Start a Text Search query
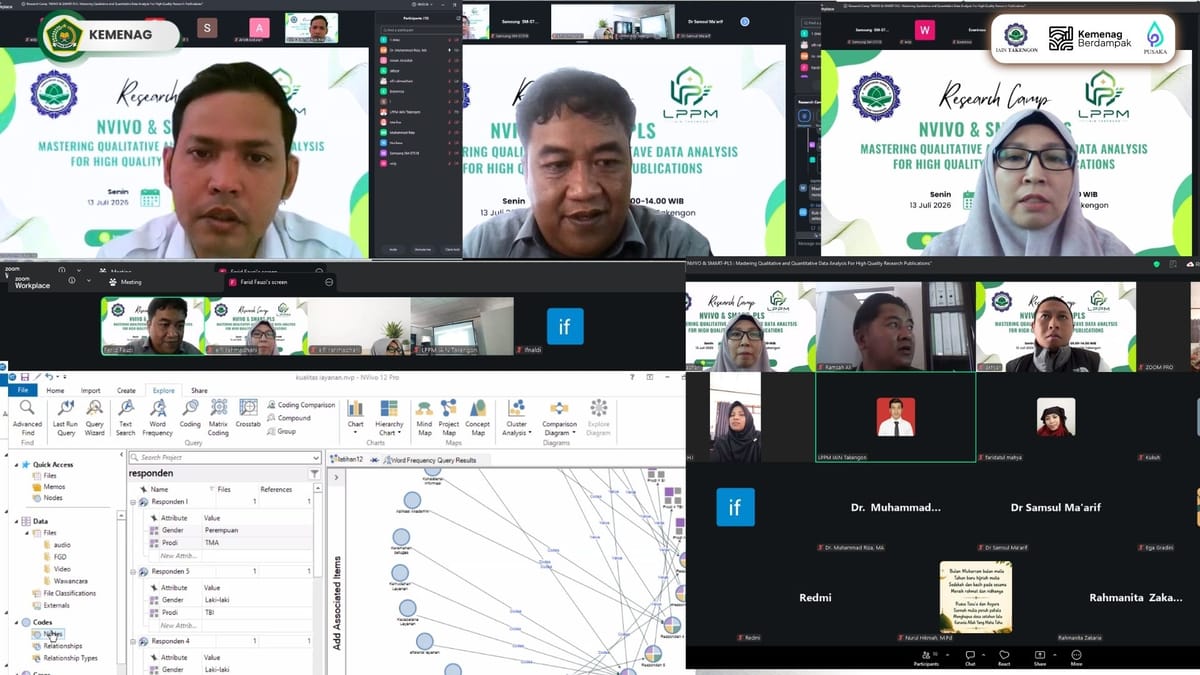Image resolution: width=1200 pixels, height=675 pixels. click(125, 417)
